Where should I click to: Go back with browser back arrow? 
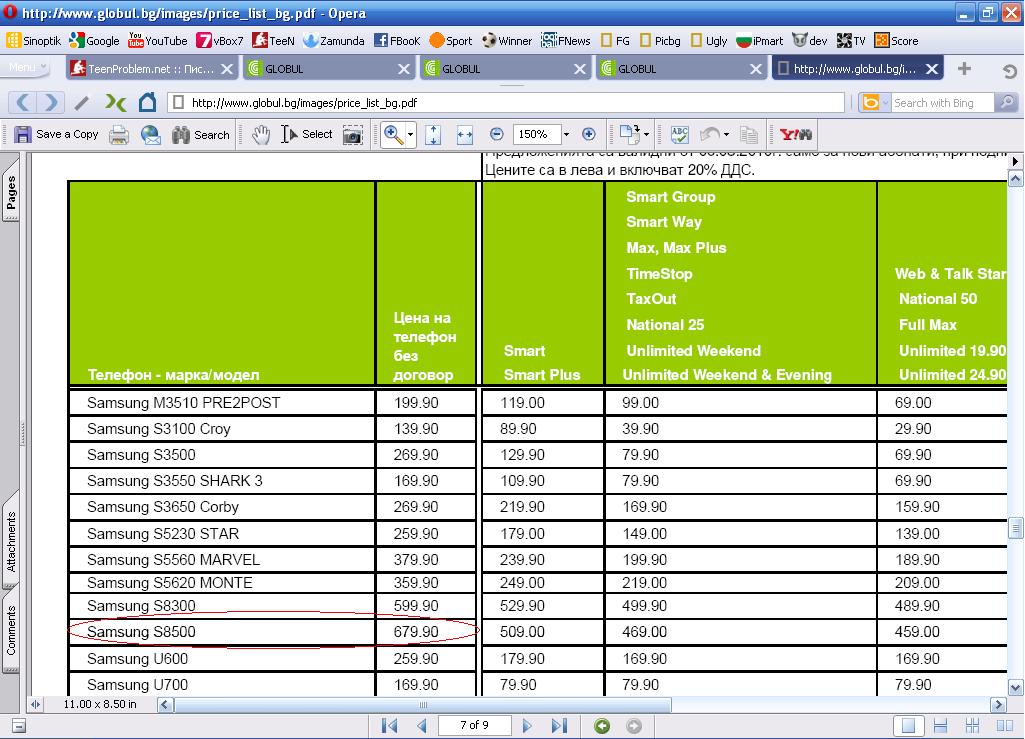[x=23, y=102]
